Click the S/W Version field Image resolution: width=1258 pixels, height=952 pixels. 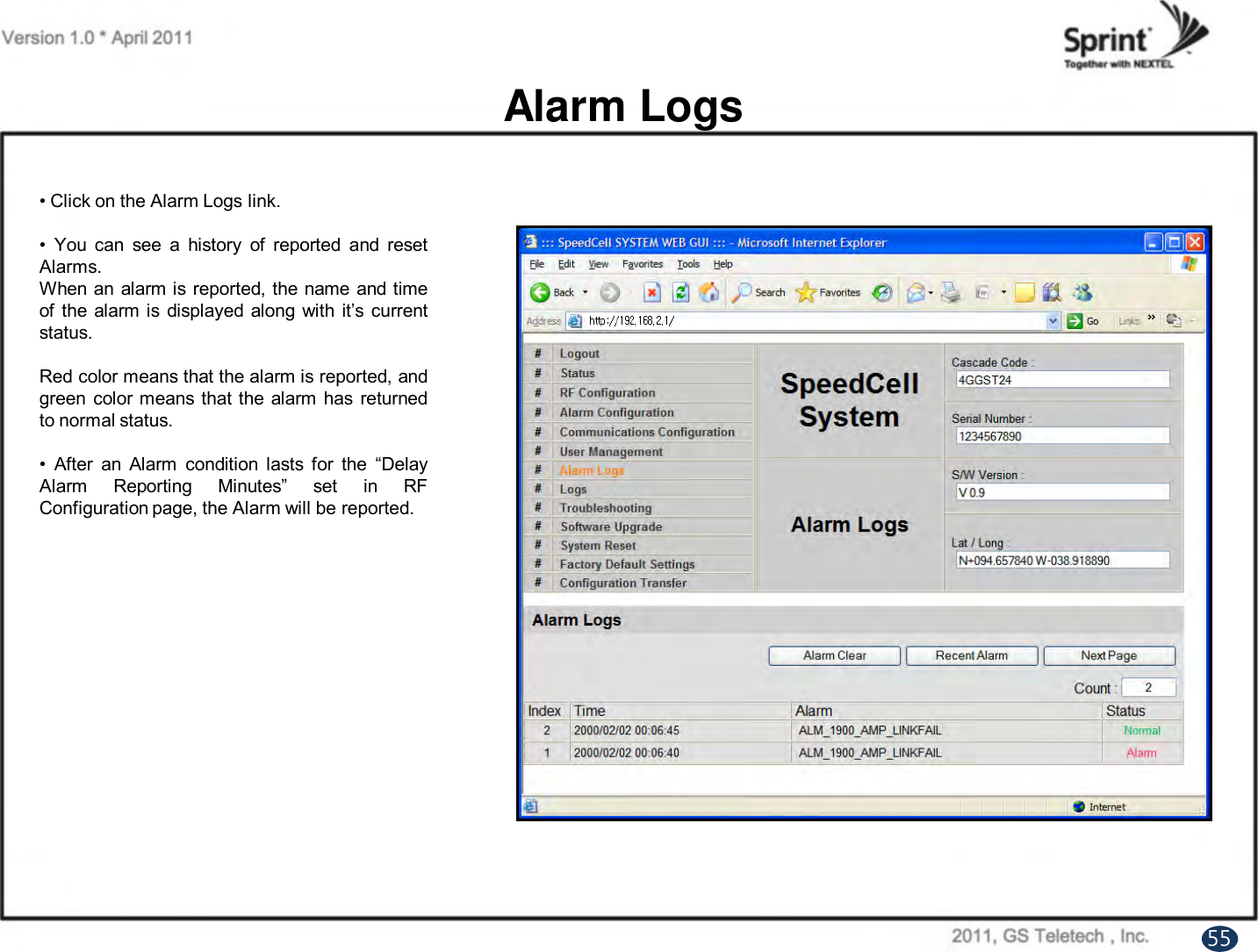[x=1062, y=492]
